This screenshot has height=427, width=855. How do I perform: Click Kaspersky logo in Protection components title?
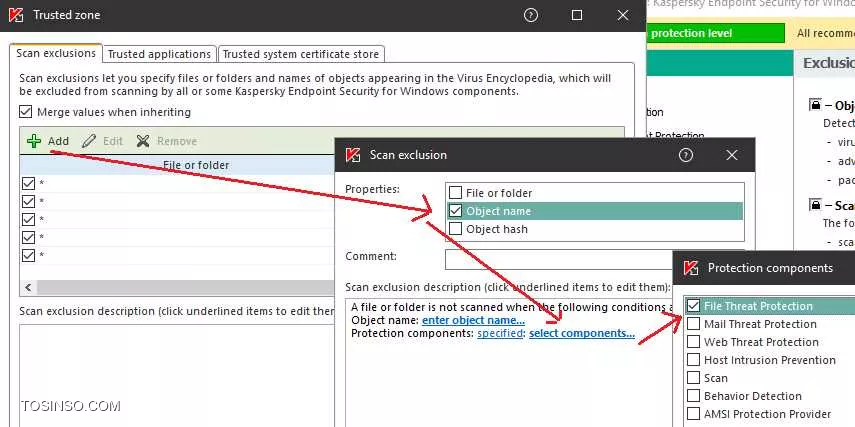(691, 268)
